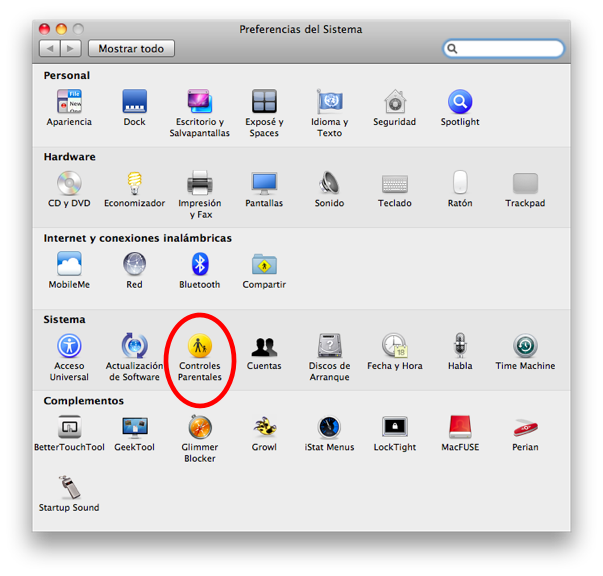
Task: Minimize the window with yellow button
Action: coord(62,29)
